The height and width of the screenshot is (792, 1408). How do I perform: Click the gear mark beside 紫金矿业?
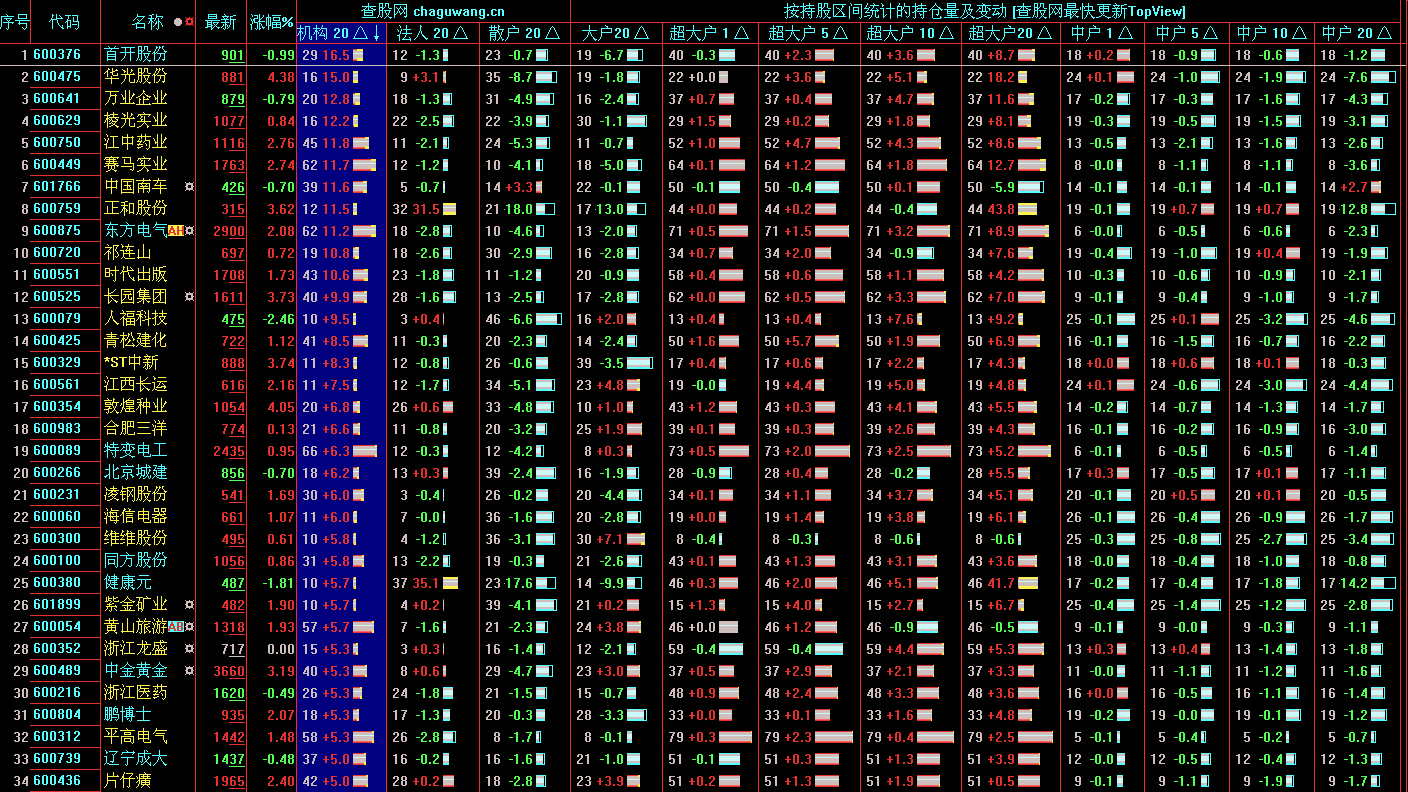coord(189,605)
